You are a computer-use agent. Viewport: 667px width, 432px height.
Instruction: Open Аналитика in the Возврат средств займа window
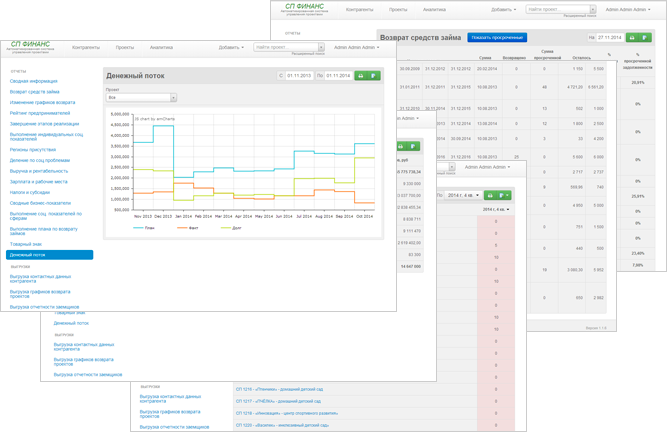[434, 9]
